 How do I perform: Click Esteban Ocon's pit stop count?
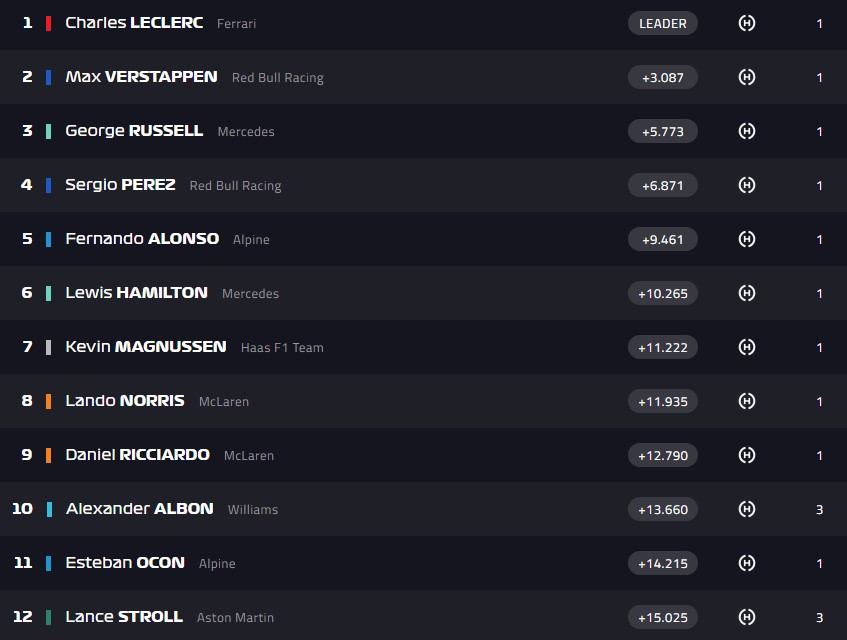coord(819,564)
